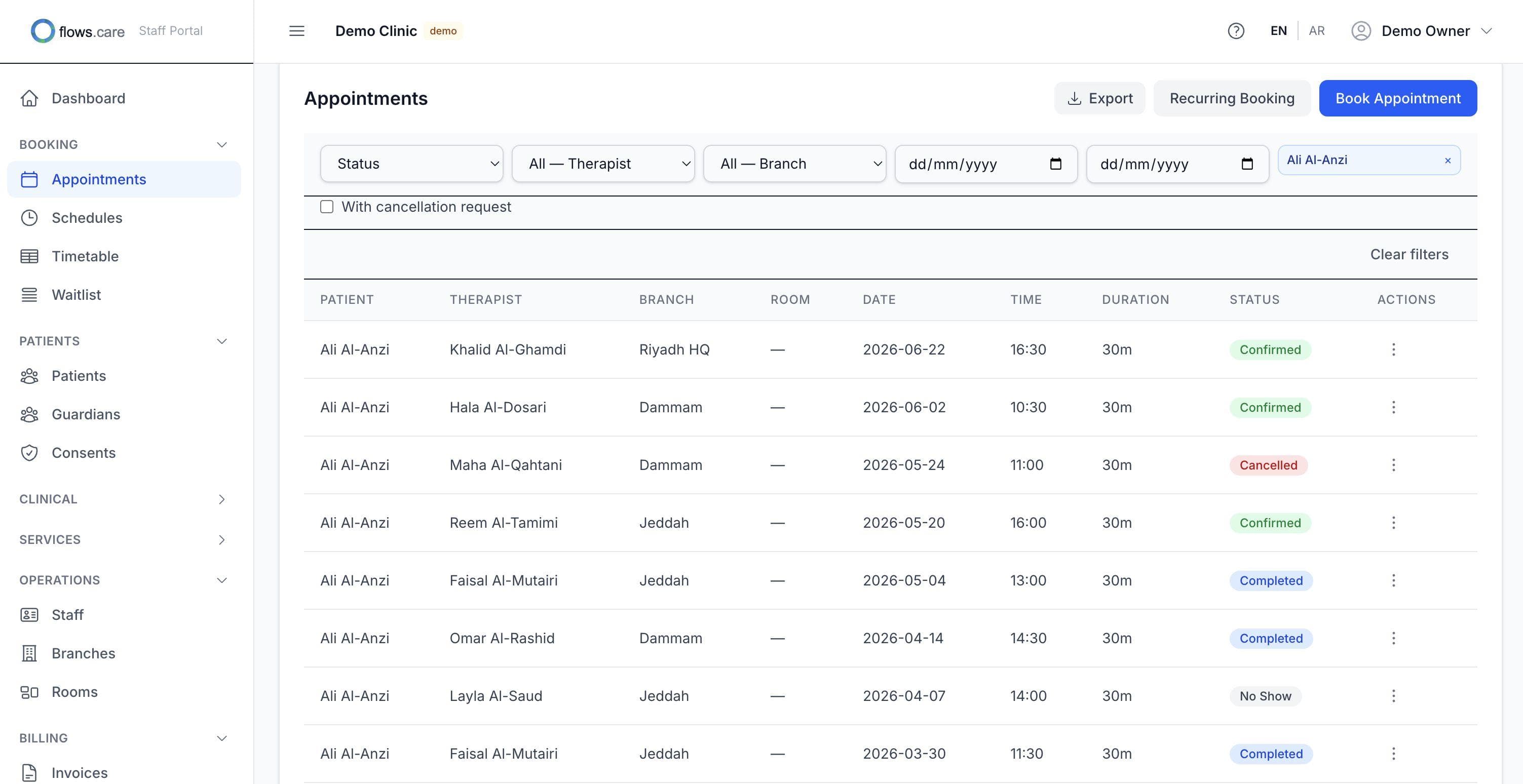Open the All — Therapist dropdown

tap(603, 164)
